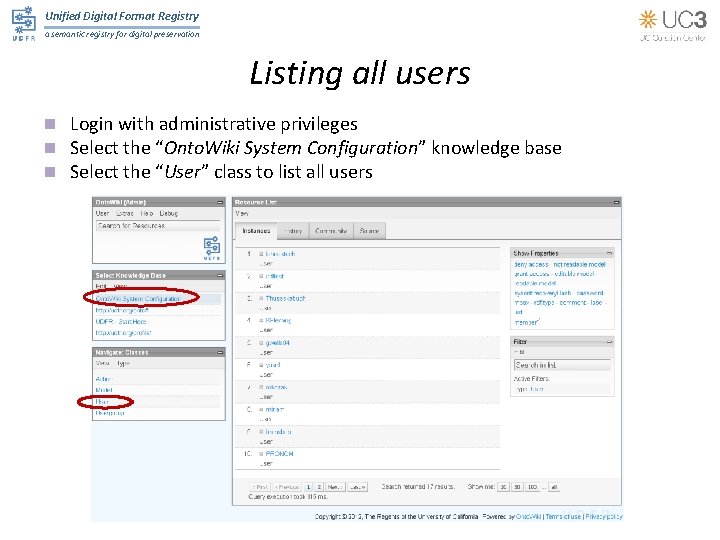Click the First page button
This screenshot has width=720, height=540.
click(x=260, y=487)
